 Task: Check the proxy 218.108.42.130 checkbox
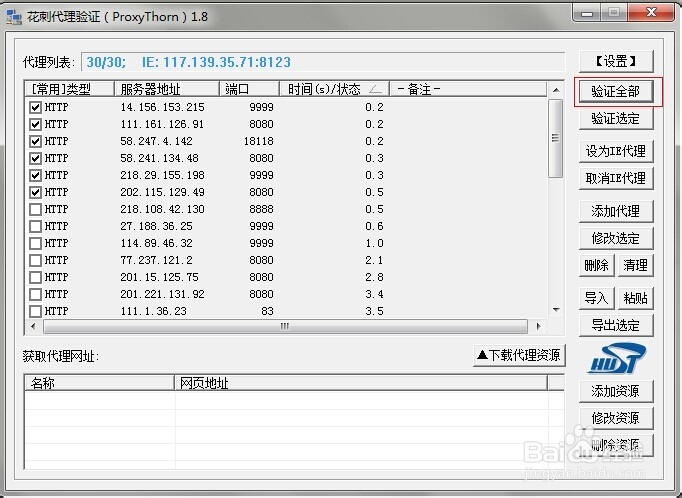coord(35,209)
